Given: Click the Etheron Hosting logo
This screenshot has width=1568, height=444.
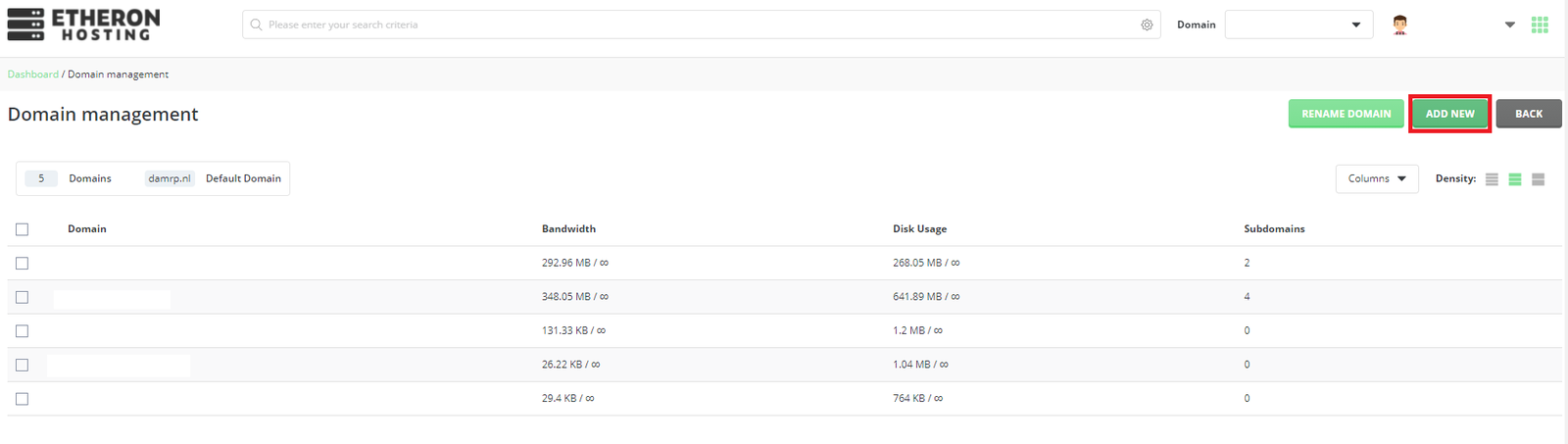Looking at the screenshot, I should [x=83, y=25].
